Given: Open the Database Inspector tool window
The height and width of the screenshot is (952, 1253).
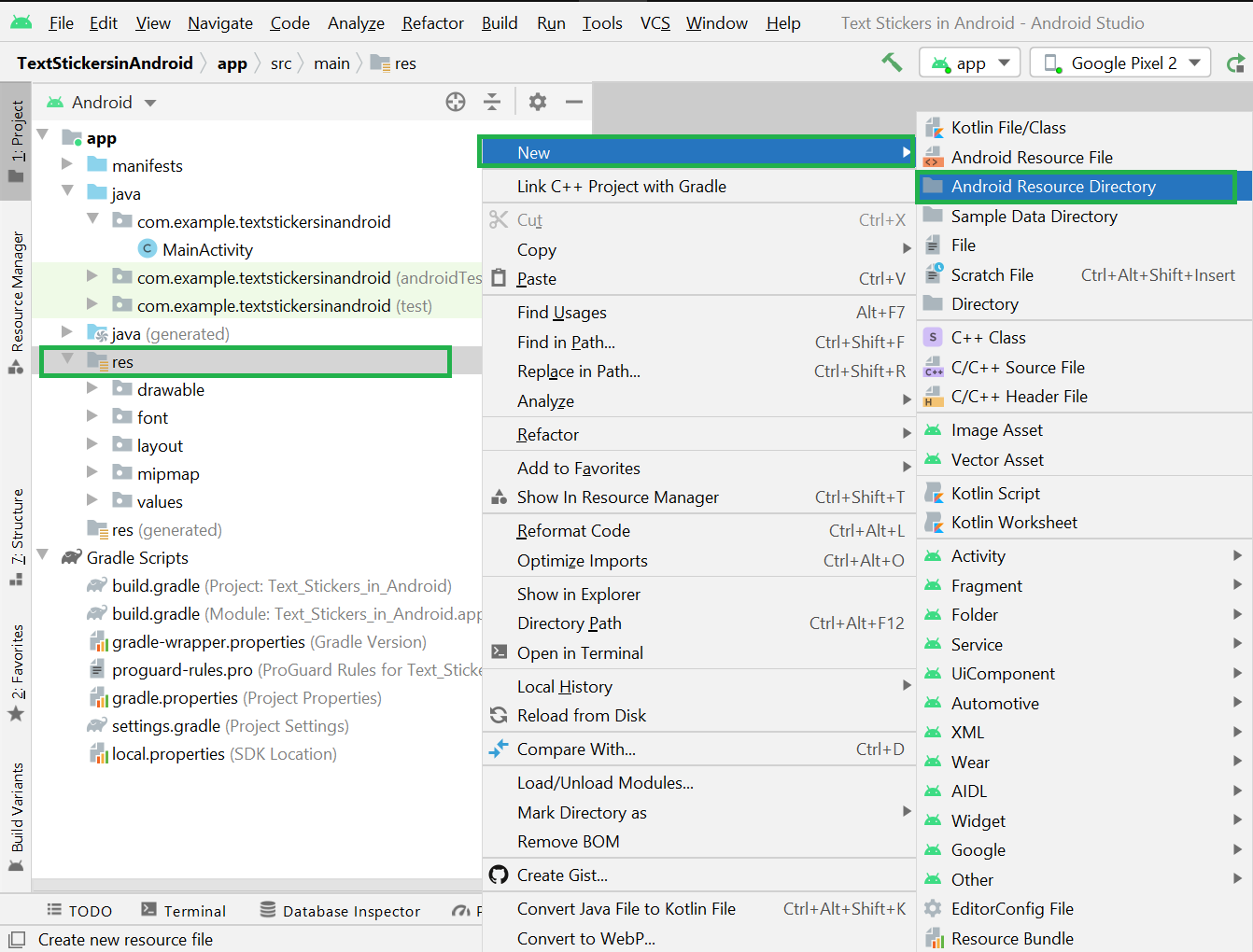Looking at the screenshot, I should click(x=340, y=911).
